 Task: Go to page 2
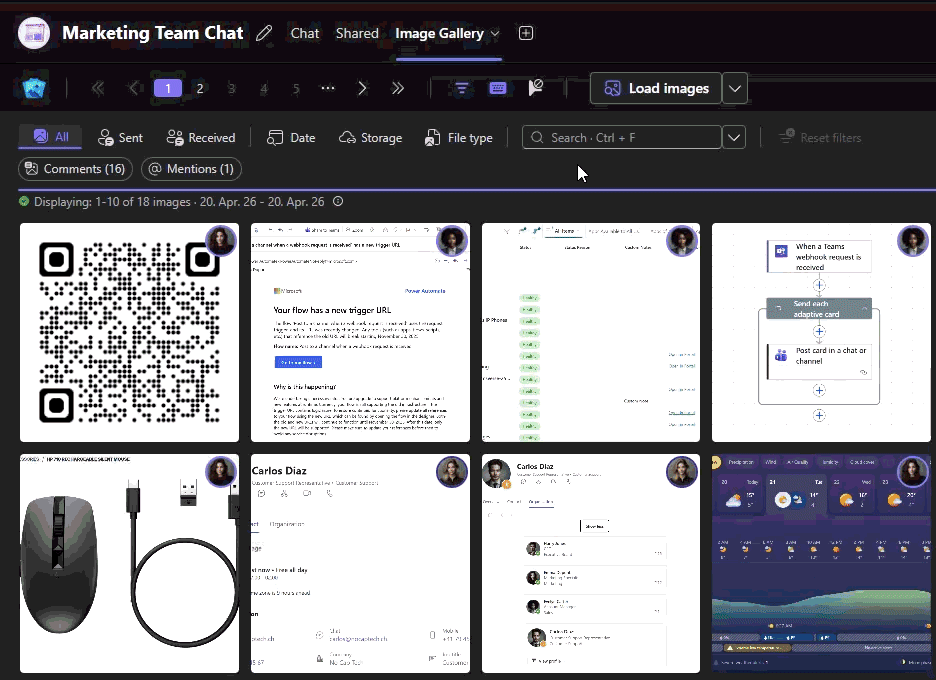coord(200,88)
